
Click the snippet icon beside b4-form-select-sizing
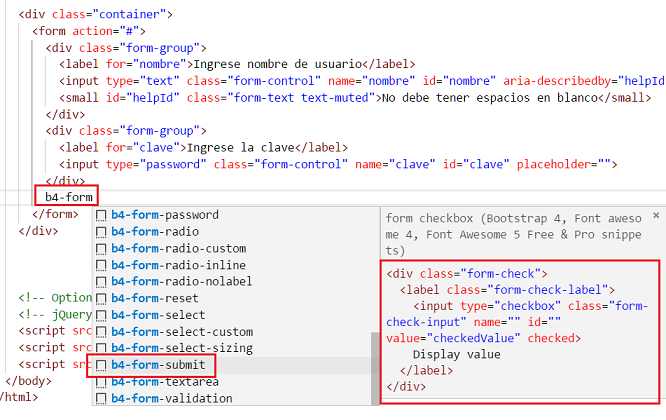[101, 349]
